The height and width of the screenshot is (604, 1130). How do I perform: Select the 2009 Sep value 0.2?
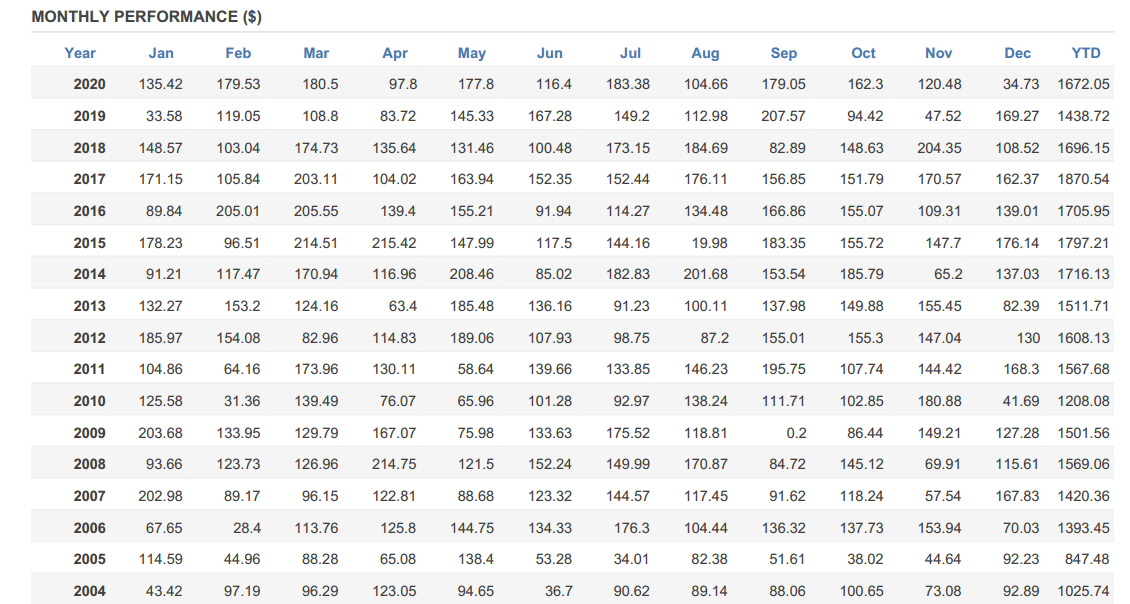pos(796,433)
